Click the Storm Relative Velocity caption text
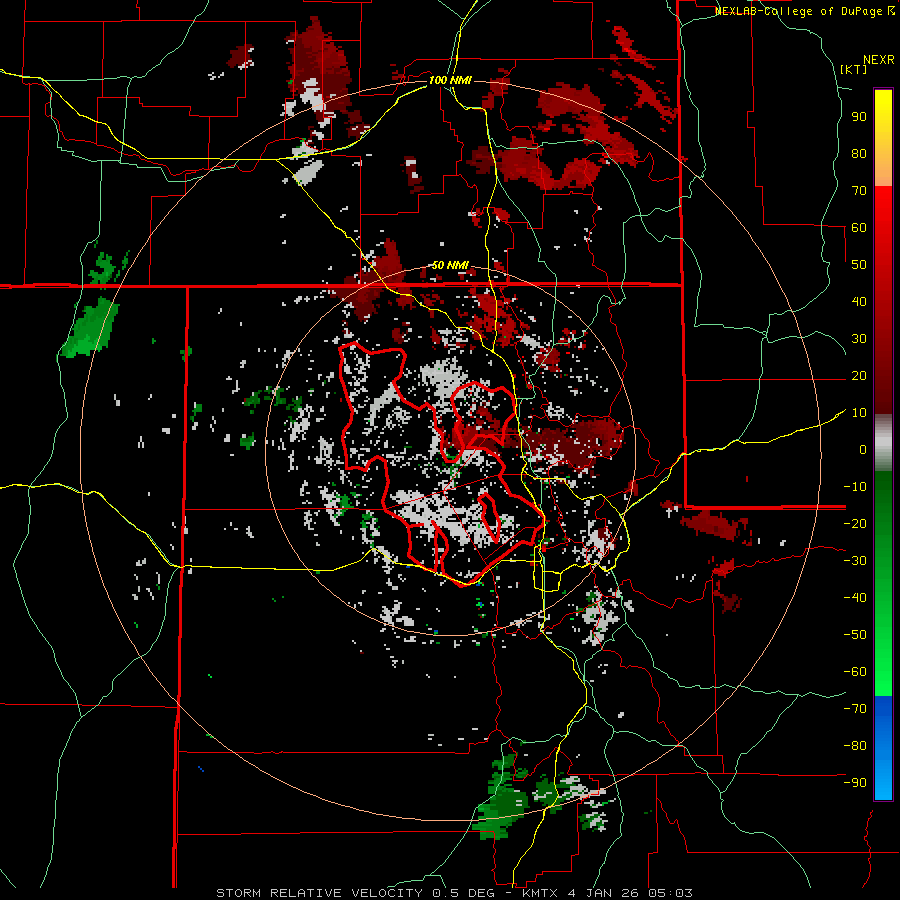 pyautogui.click(x=454, y=893)
